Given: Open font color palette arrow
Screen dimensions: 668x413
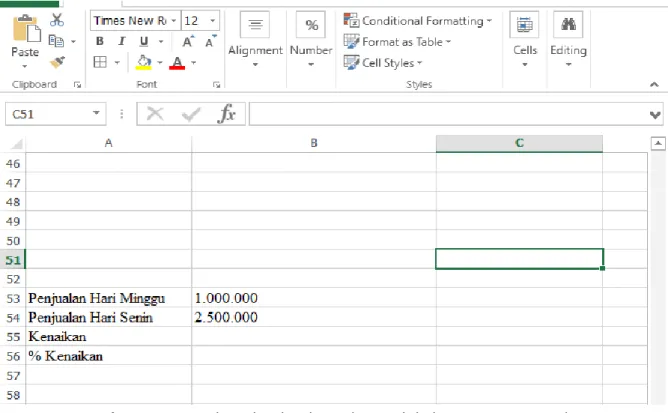Looking at the screenshot, I should [x=194, y=63].
